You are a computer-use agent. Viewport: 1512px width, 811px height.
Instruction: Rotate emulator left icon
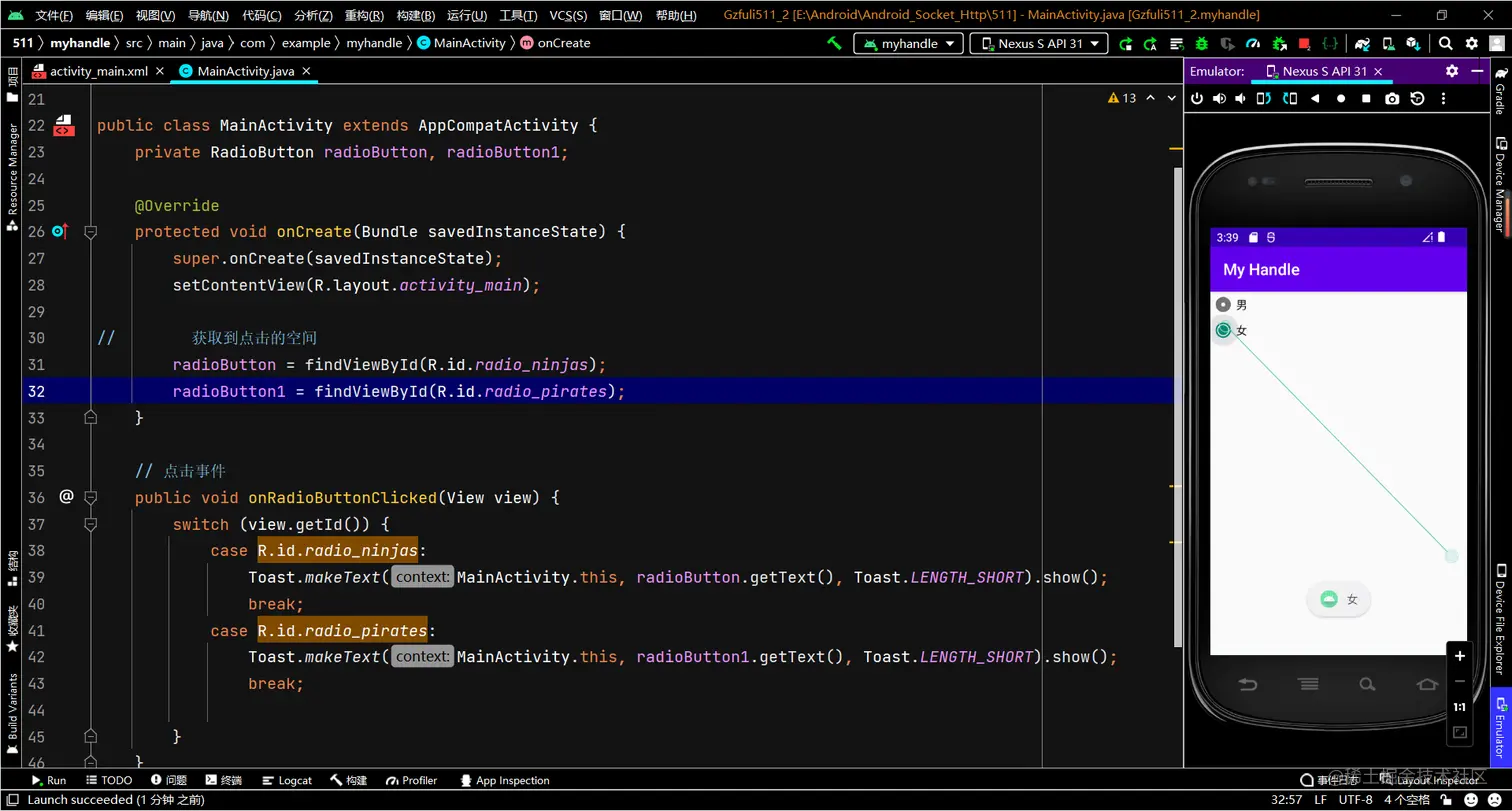1265,98
